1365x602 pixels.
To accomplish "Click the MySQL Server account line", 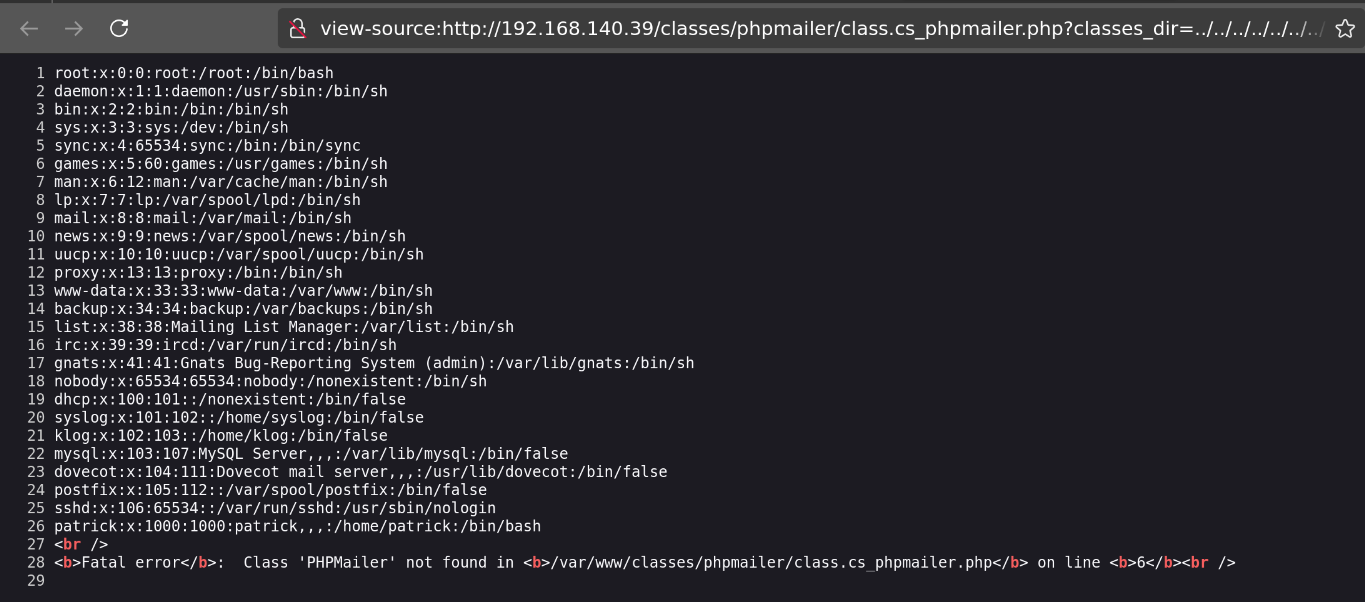I will pyautogui.click(x=311, y=454).
